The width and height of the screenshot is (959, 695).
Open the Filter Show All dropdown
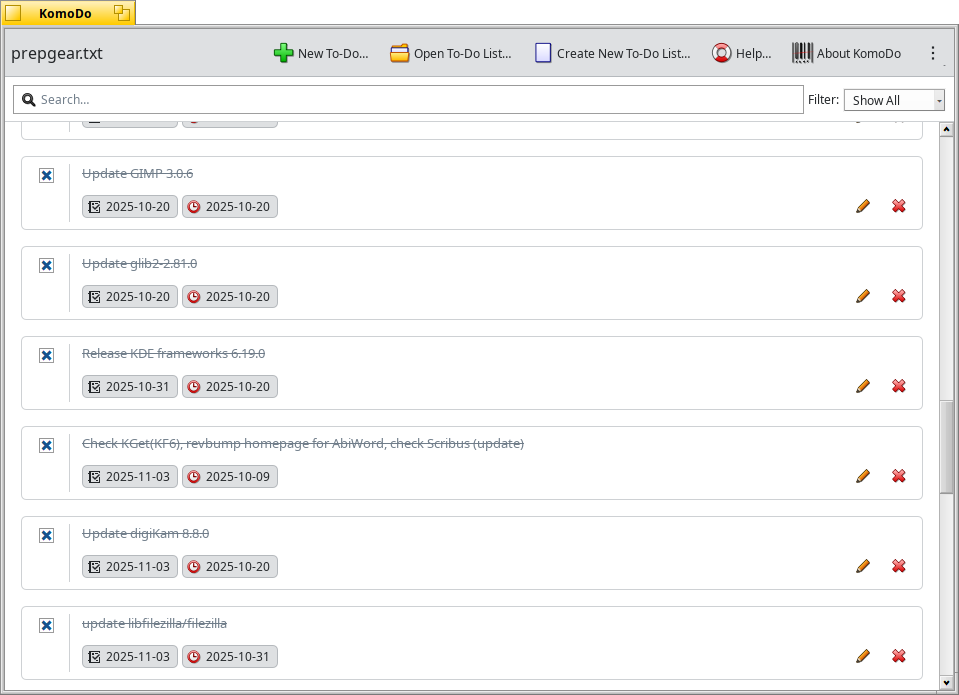(894, 100)
